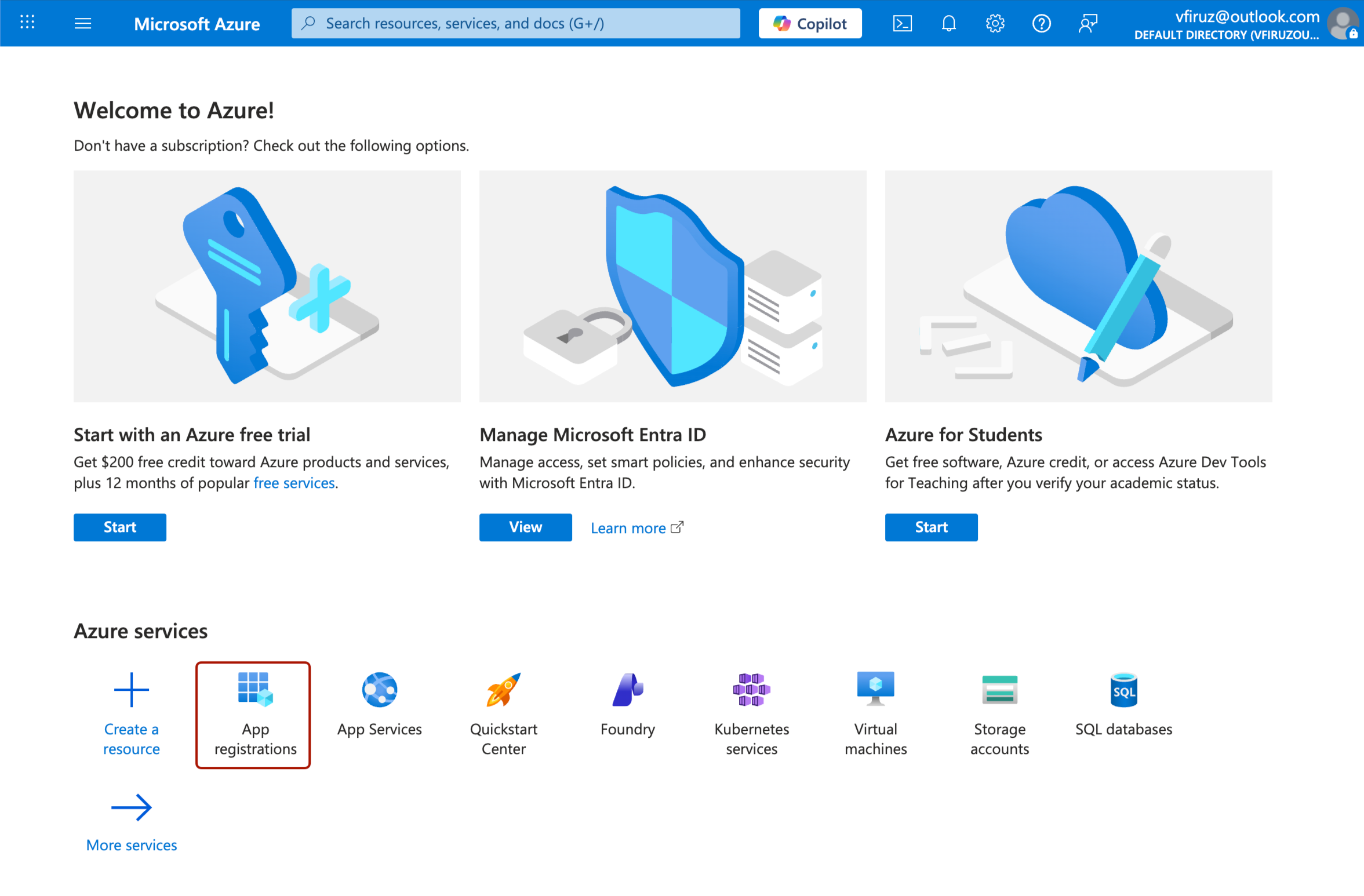Open Cloud Shell from the top bar
This screenshot has height=896, width=1364.
(902, 24)
